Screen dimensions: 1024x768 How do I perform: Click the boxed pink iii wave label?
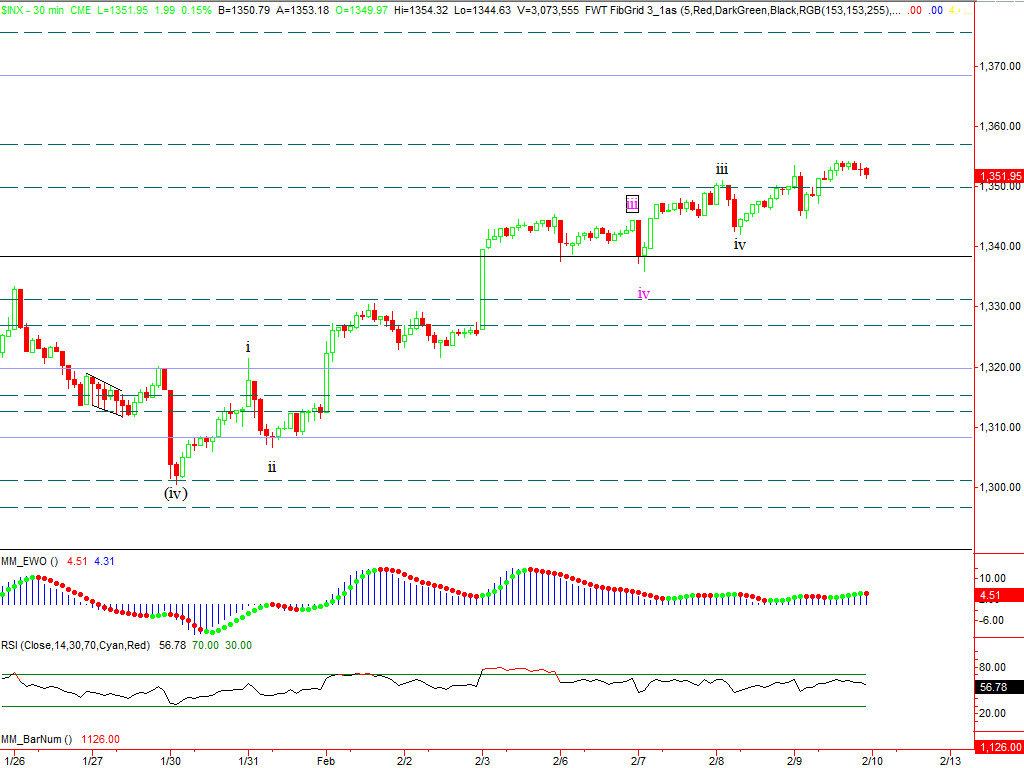[x=632, y=204]
